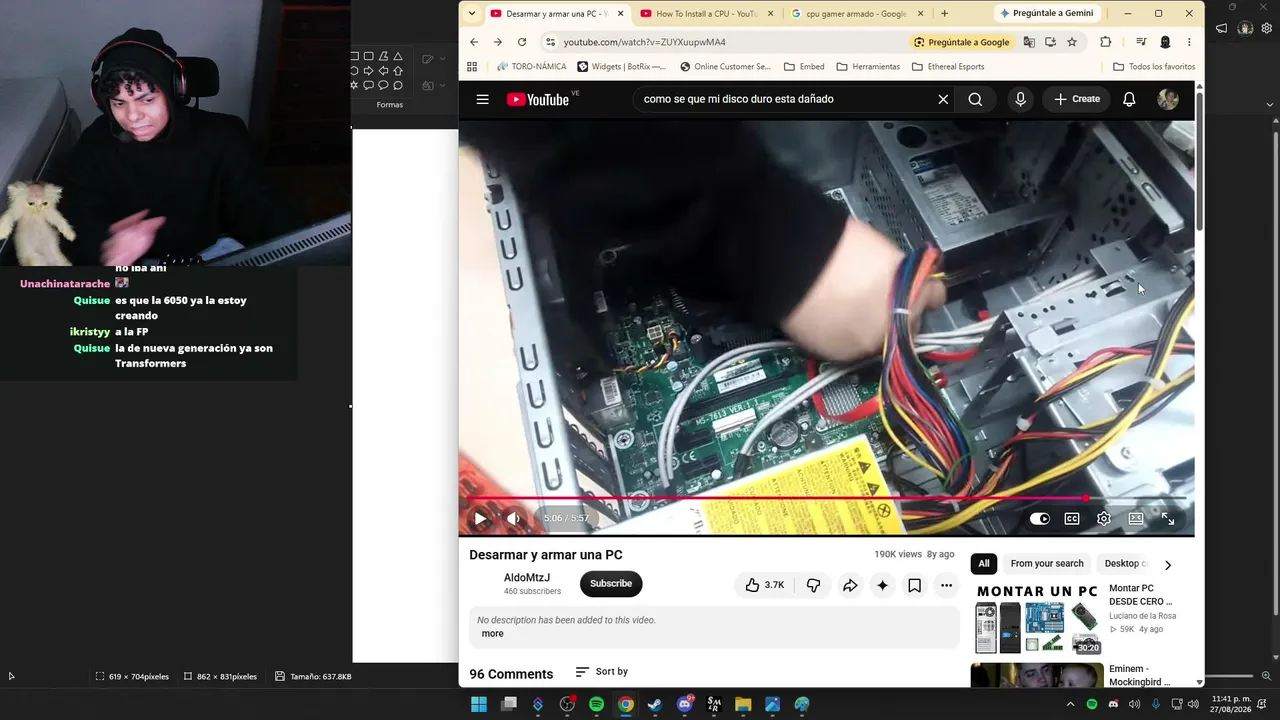Open the Ethereal Esports bookmarks folder
This screenshot has height=720, width=1280.
tap(948, 67)
